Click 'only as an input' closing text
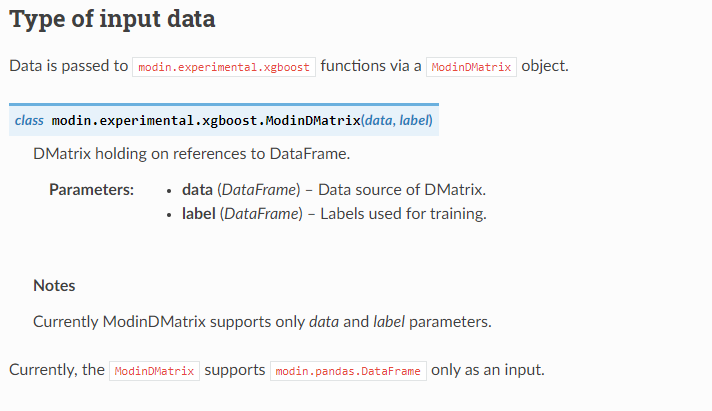This screenshot has height=411, width=712. click(488, 370)
